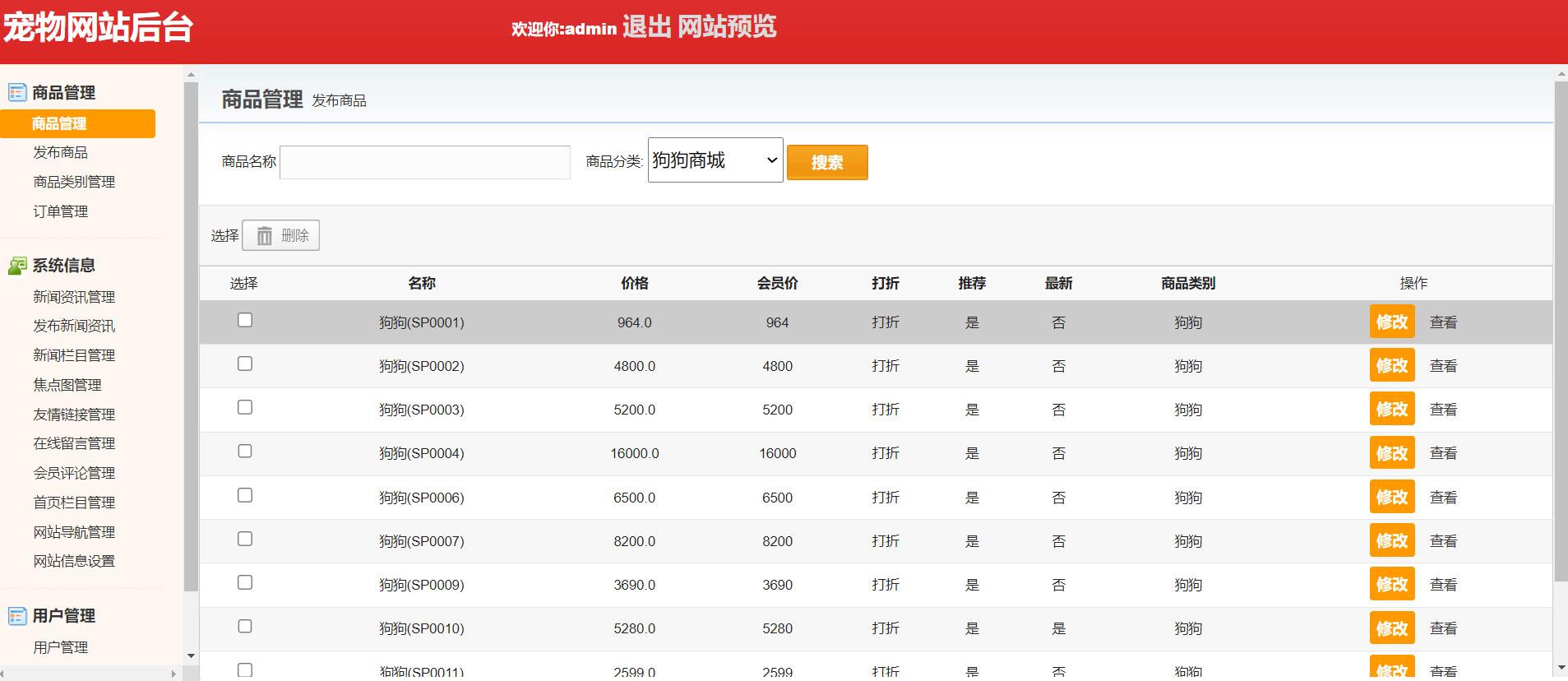Go to 发布商品 in the sidebar
This screenshot has height=681, width=1568.
[60, 152]
